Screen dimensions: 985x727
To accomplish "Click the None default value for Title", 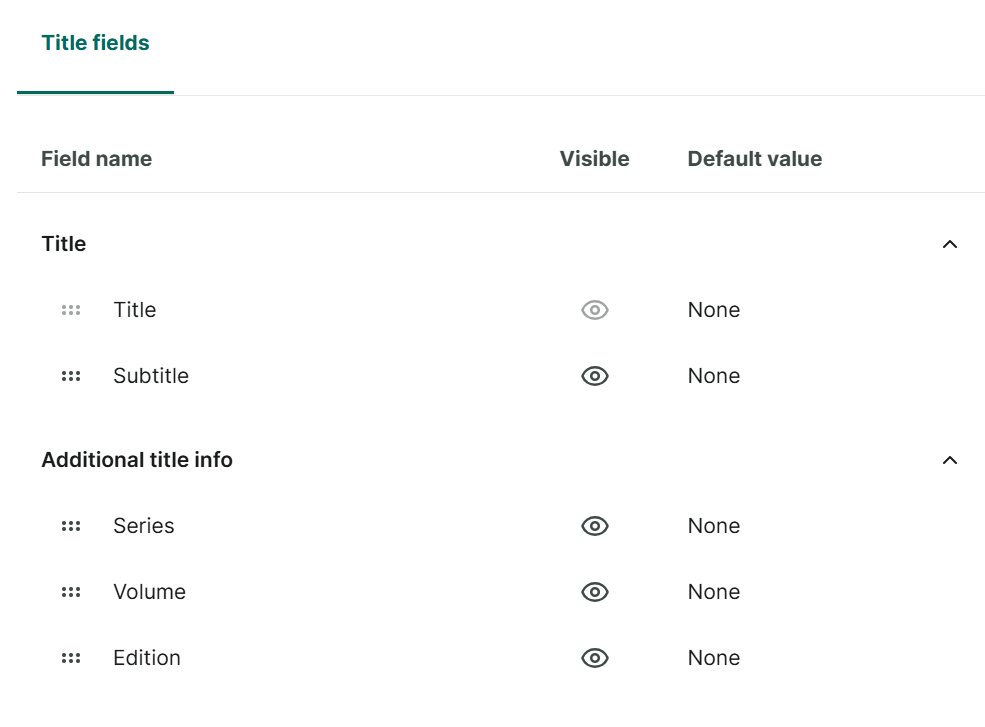I will click(x=714, y=310).
